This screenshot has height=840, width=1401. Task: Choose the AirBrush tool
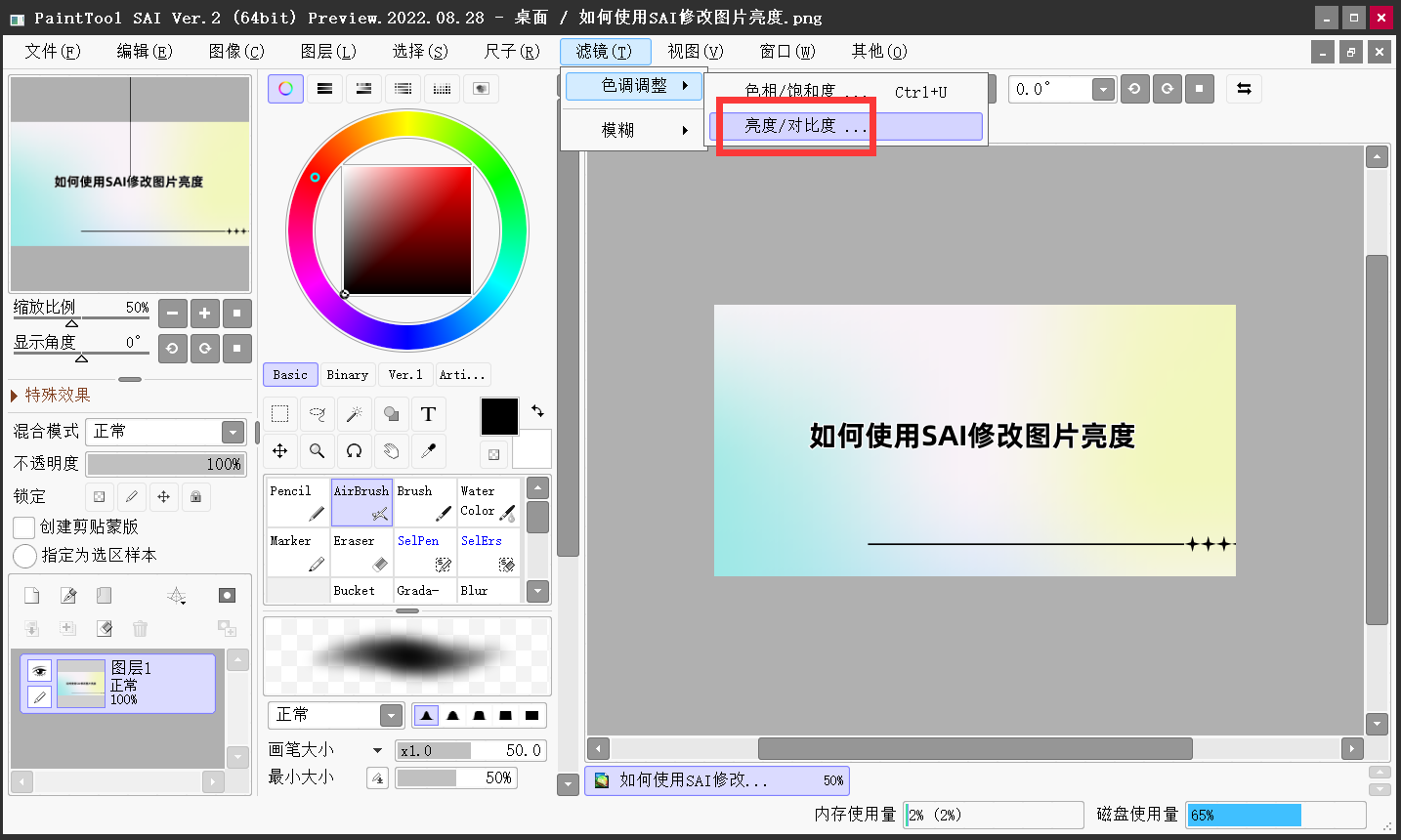[x=361, y=502]
